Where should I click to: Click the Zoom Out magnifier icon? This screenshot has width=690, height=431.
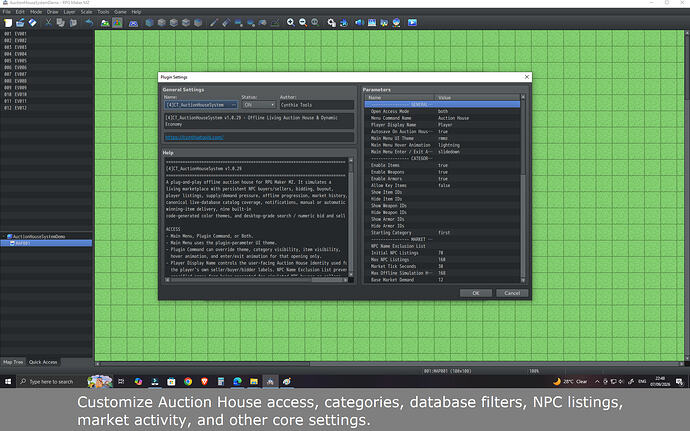[x=303, y=22]
